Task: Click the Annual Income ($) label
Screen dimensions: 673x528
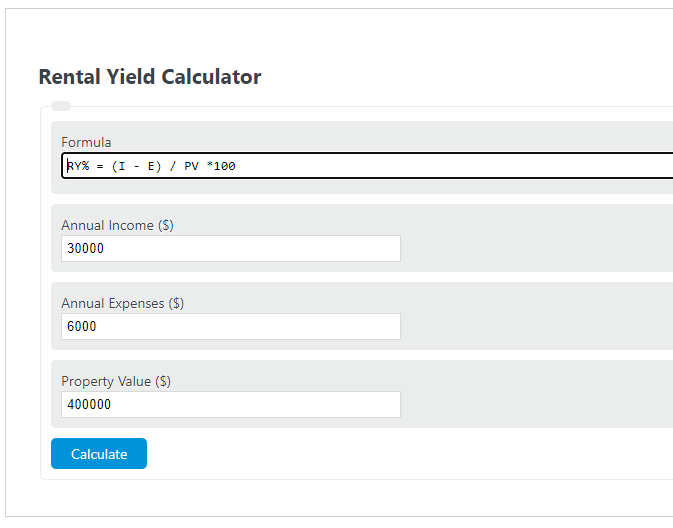Action: click(117, 225)
